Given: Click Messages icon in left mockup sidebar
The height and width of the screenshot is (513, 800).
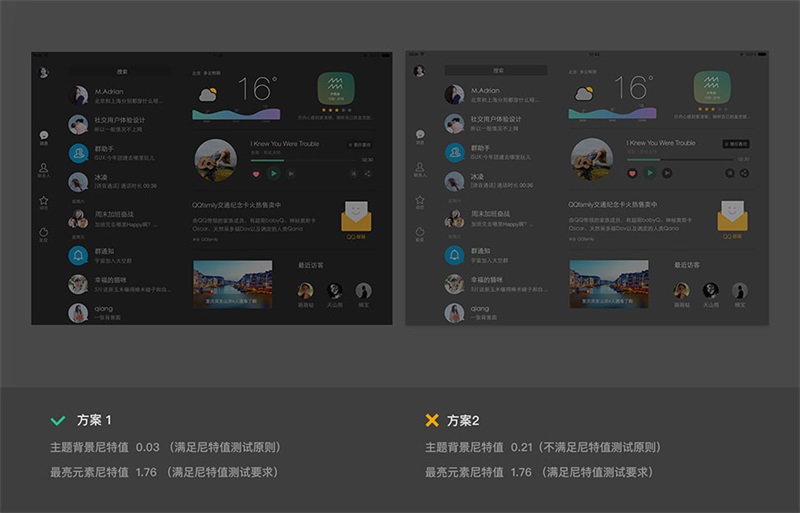Looking at the screenshot, I should pyautogui.click(x=44, y=135).
